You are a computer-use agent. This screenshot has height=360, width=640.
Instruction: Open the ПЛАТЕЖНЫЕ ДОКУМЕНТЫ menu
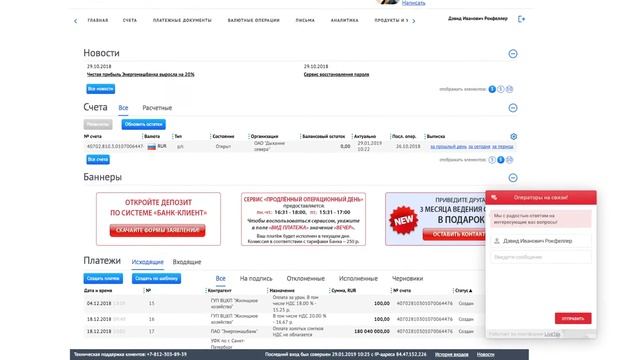click(x=182, y=20)
